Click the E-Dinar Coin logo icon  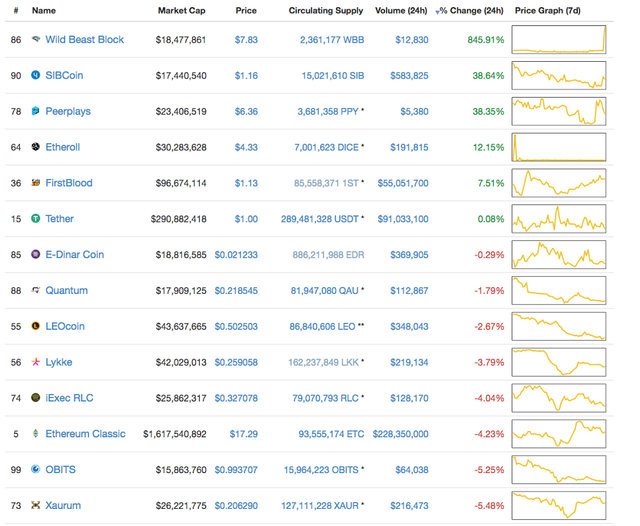(36, 254)
